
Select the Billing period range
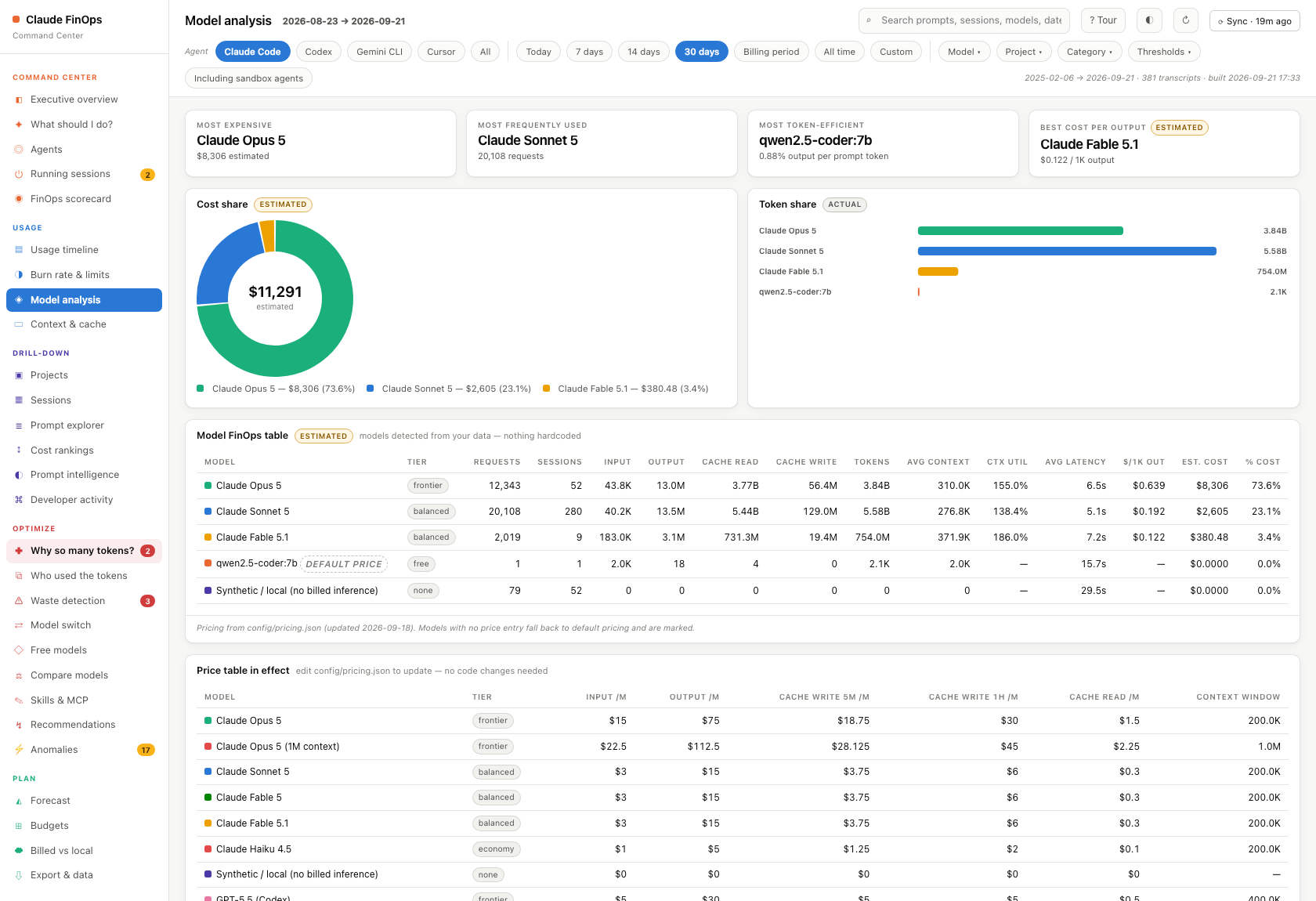point(771,52)
